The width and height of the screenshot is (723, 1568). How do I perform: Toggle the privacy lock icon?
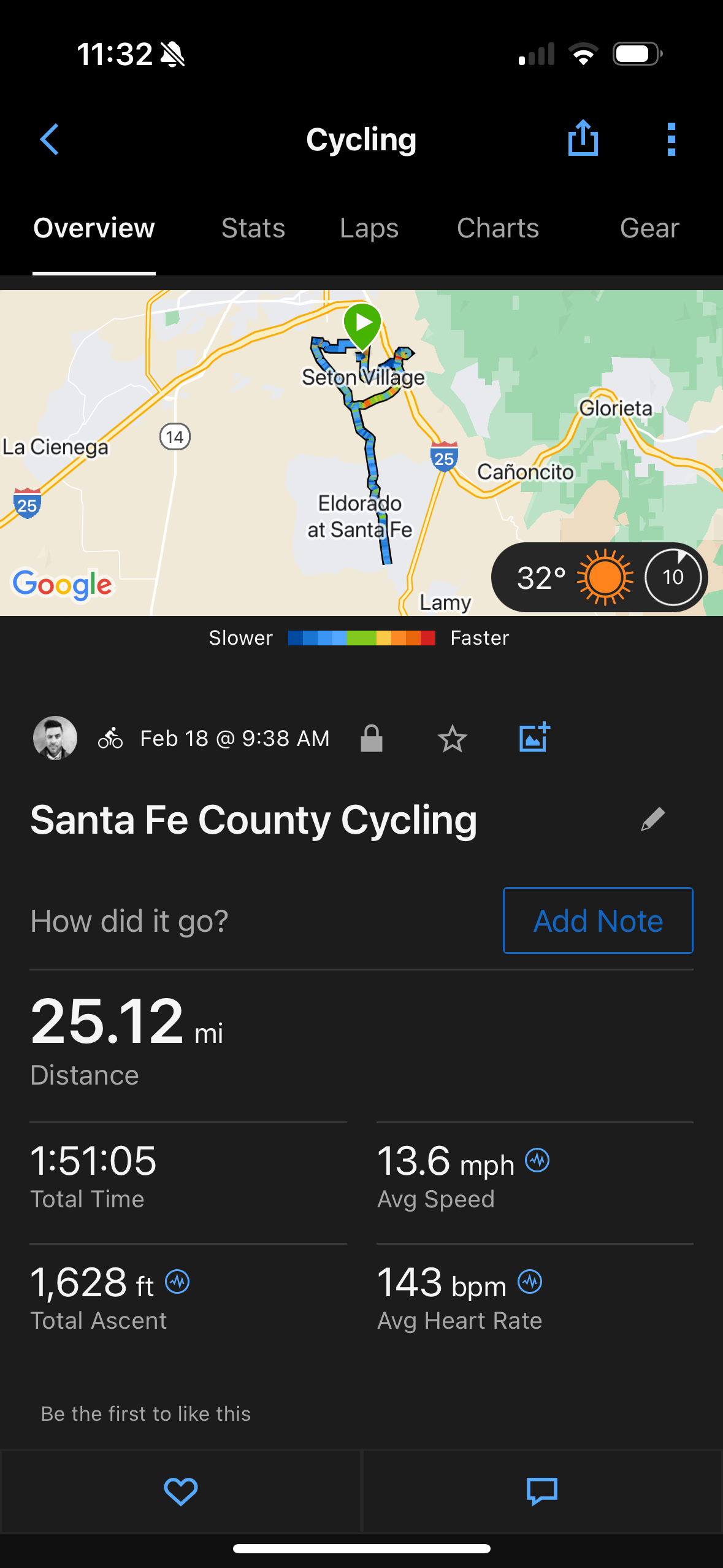click(x=372, y=738)
